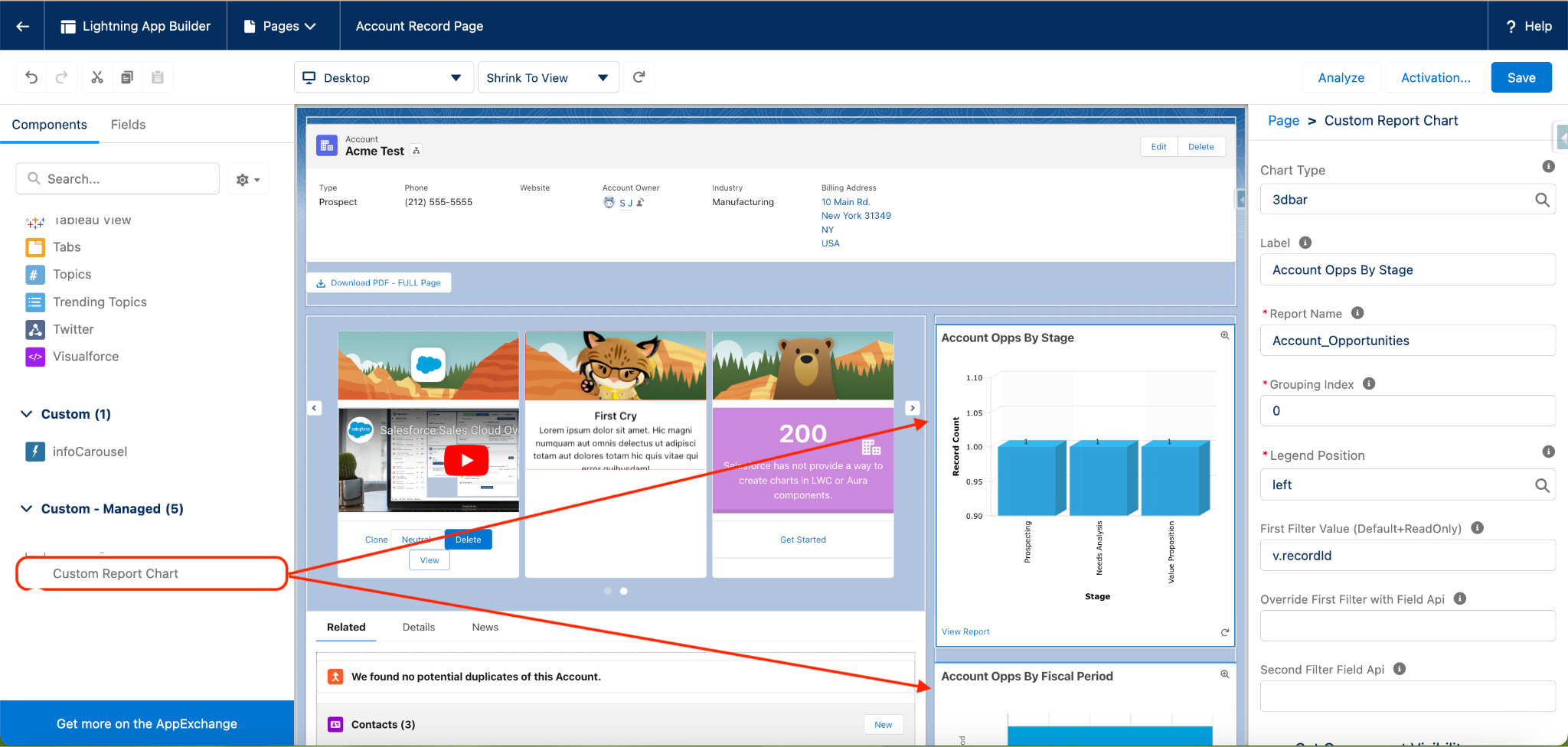Click Download PDF - FULL Page button
Screen dimensions: 1568x747
point(379,282)
